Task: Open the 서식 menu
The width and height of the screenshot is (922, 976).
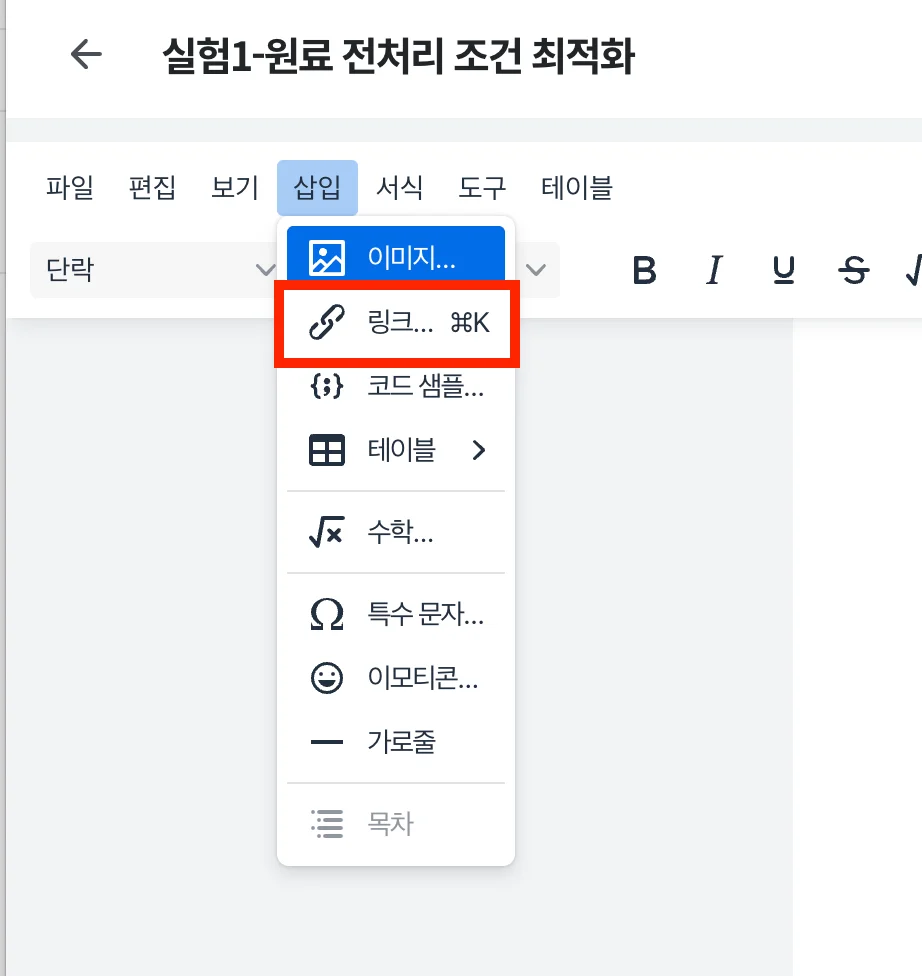Action: [400, 187]
